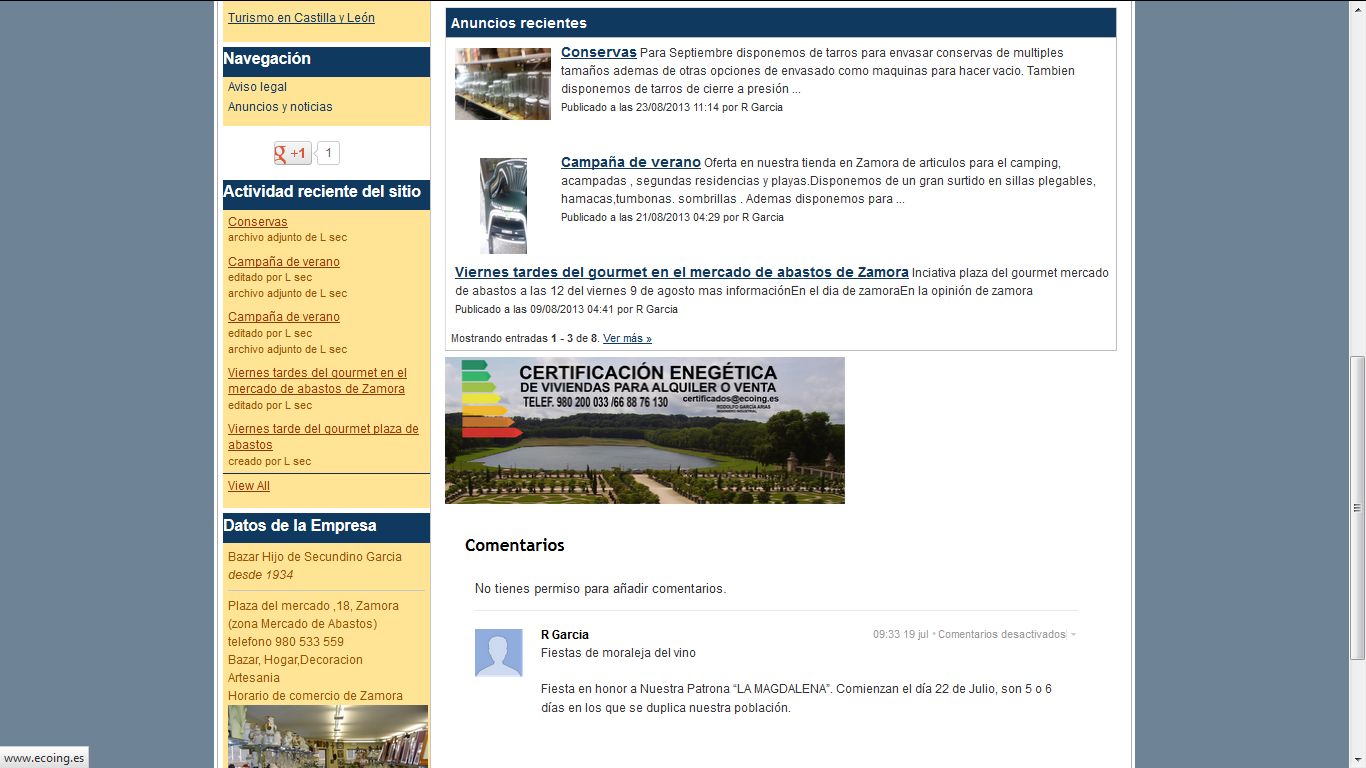Click View All under recent site activity
1366x768 pixels.
(x=248, y=486)
